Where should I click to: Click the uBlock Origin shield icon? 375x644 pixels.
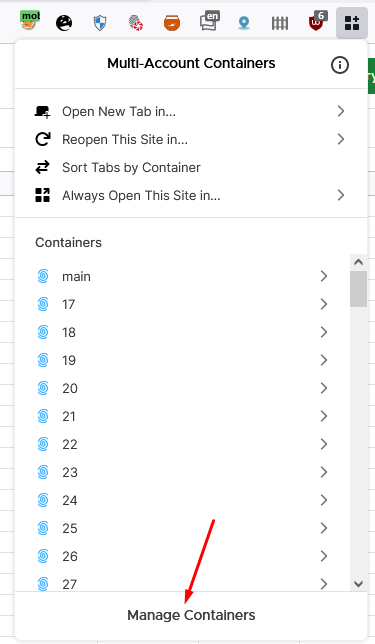pos(317,23)
